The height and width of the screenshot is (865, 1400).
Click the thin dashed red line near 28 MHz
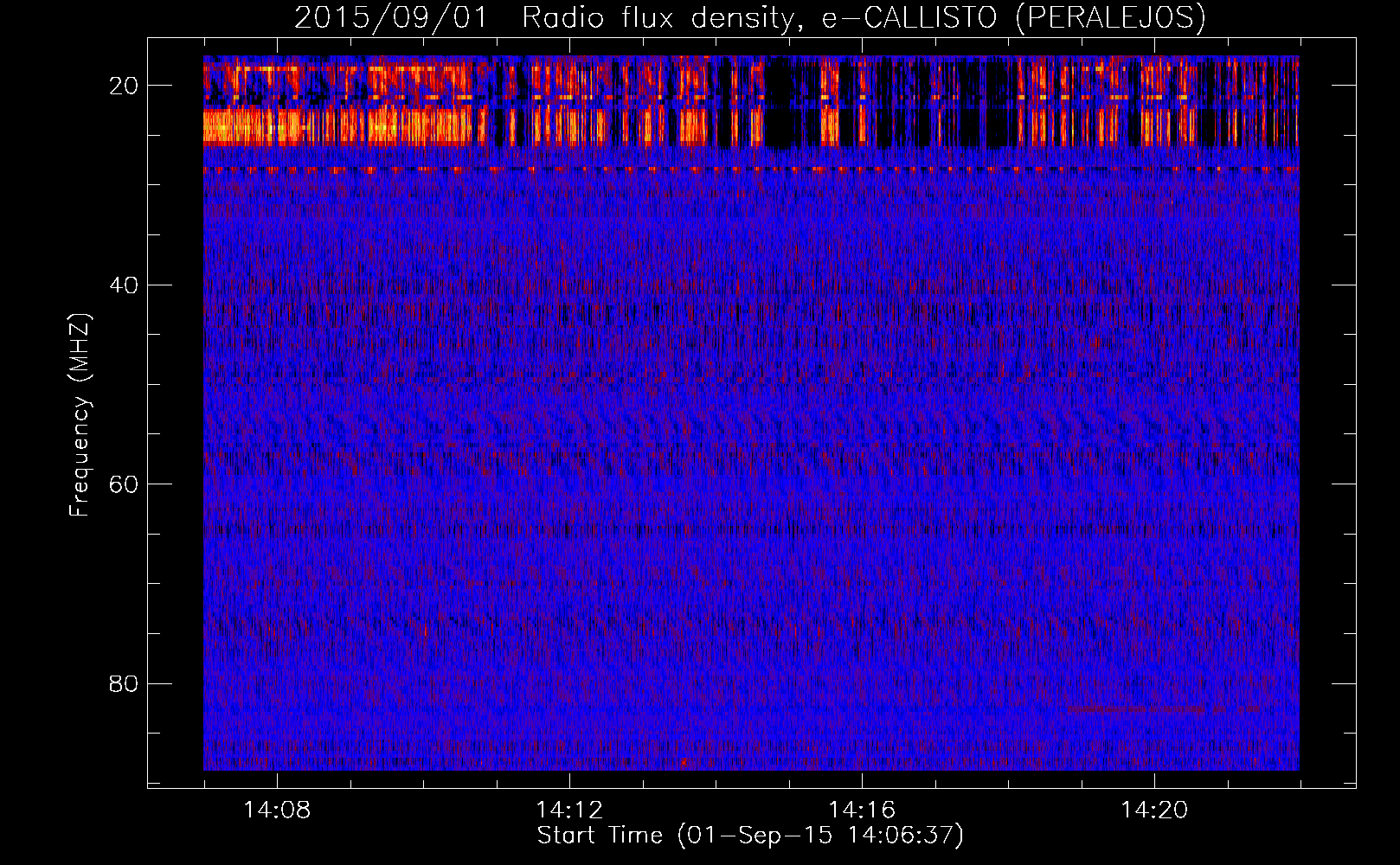(x=751, y=170)
